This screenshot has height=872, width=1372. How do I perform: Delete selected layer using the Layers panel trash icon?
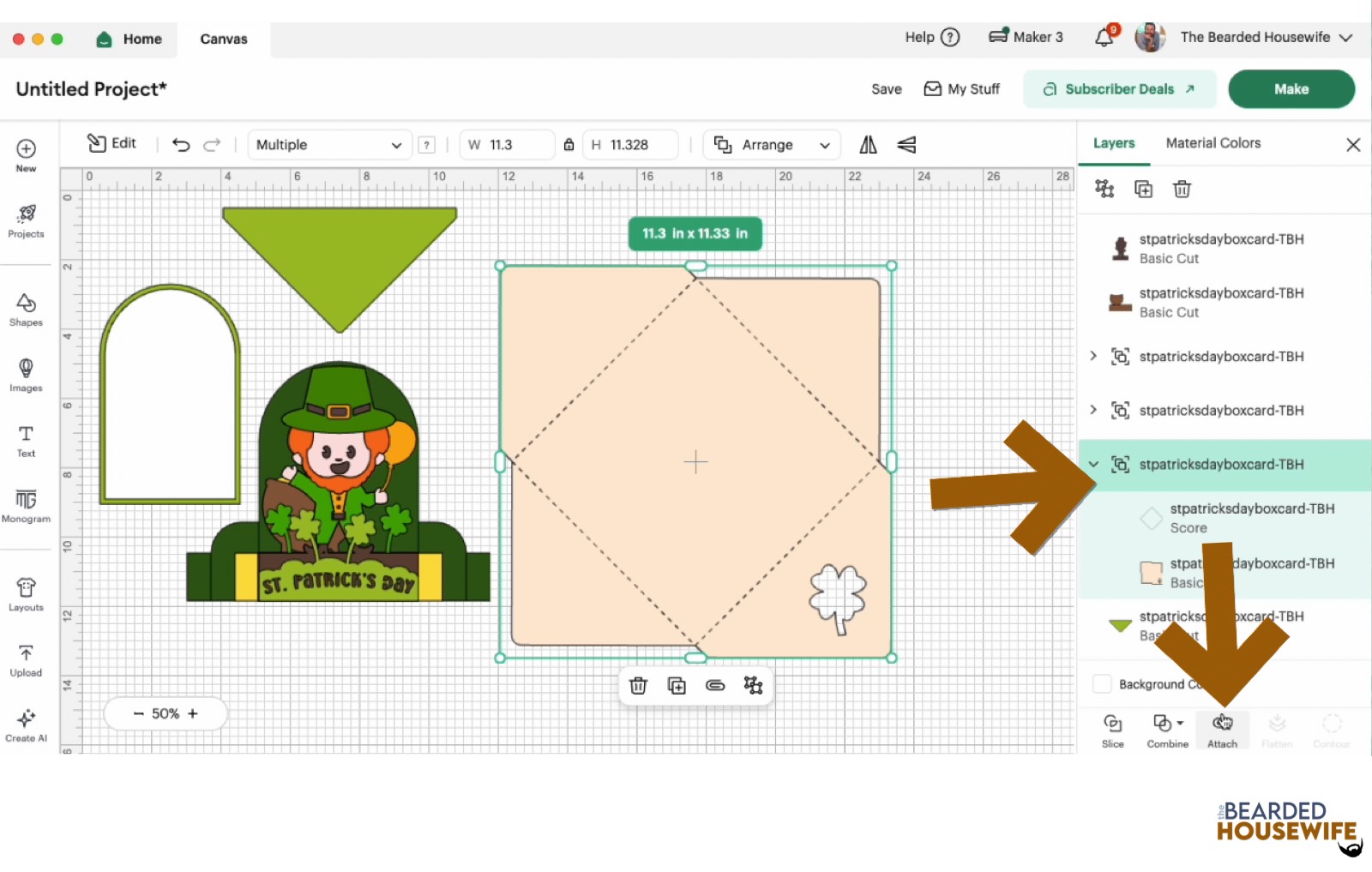(x=1182, y=189)
